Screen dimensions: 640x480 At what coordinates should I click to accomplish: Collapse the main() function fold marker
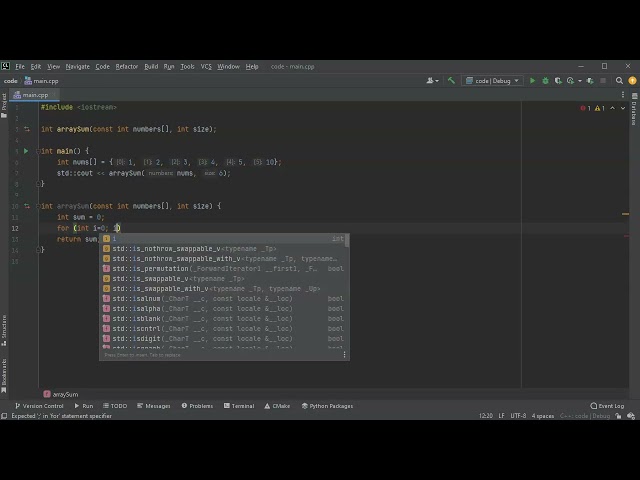pos(38,151)
